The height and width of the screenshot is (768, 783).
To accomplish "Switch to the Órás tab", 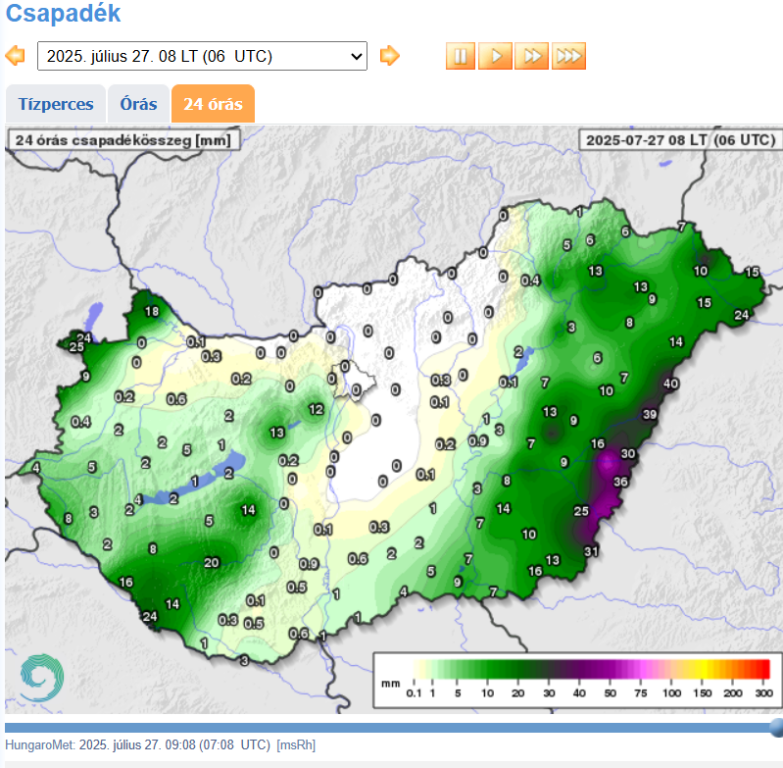I will click(138, 104).
